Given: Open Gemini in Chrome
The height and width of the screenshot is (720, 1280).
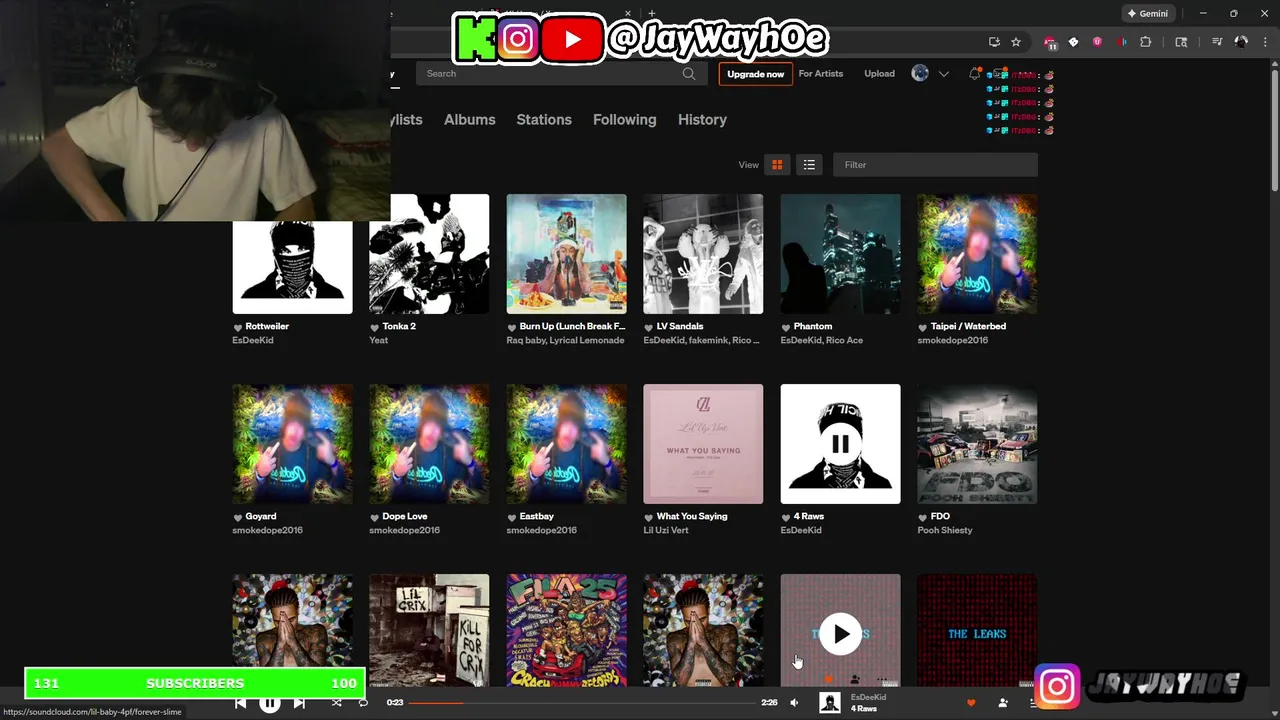Looking at the screenshot, I should click(1148, 14).
